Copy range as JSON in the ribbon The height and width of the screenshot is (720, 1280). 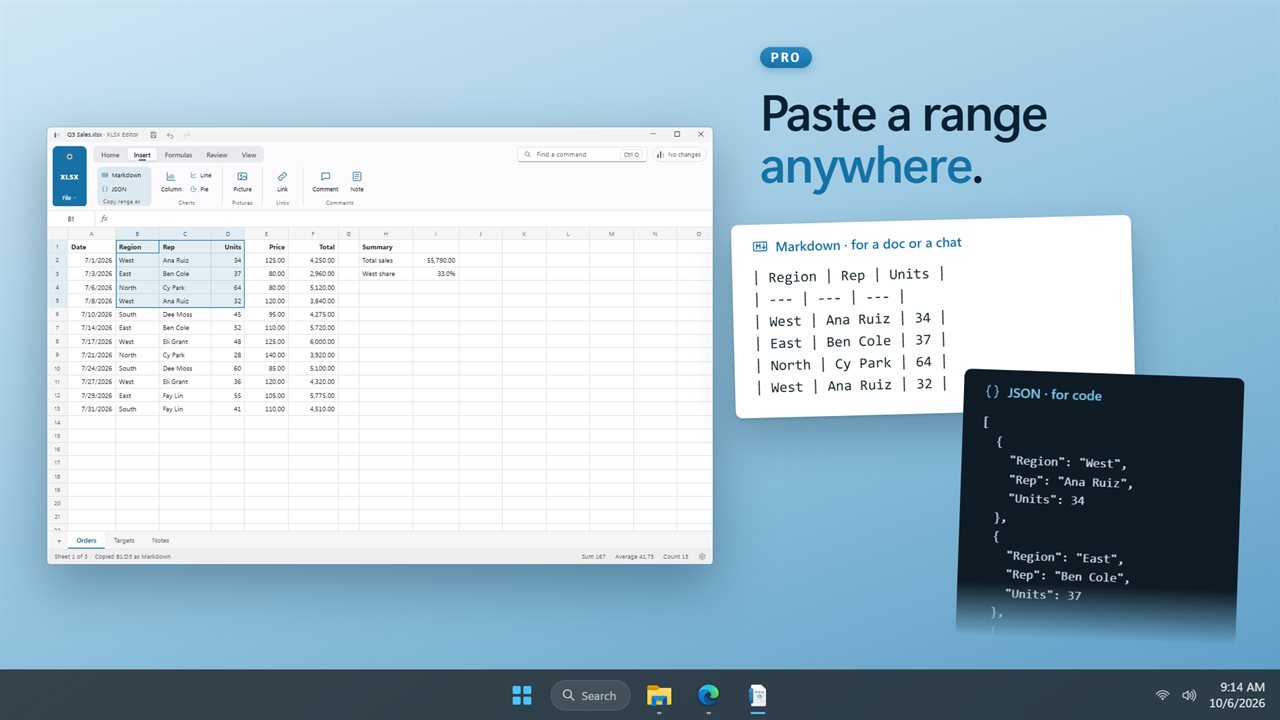coord(114,189)
